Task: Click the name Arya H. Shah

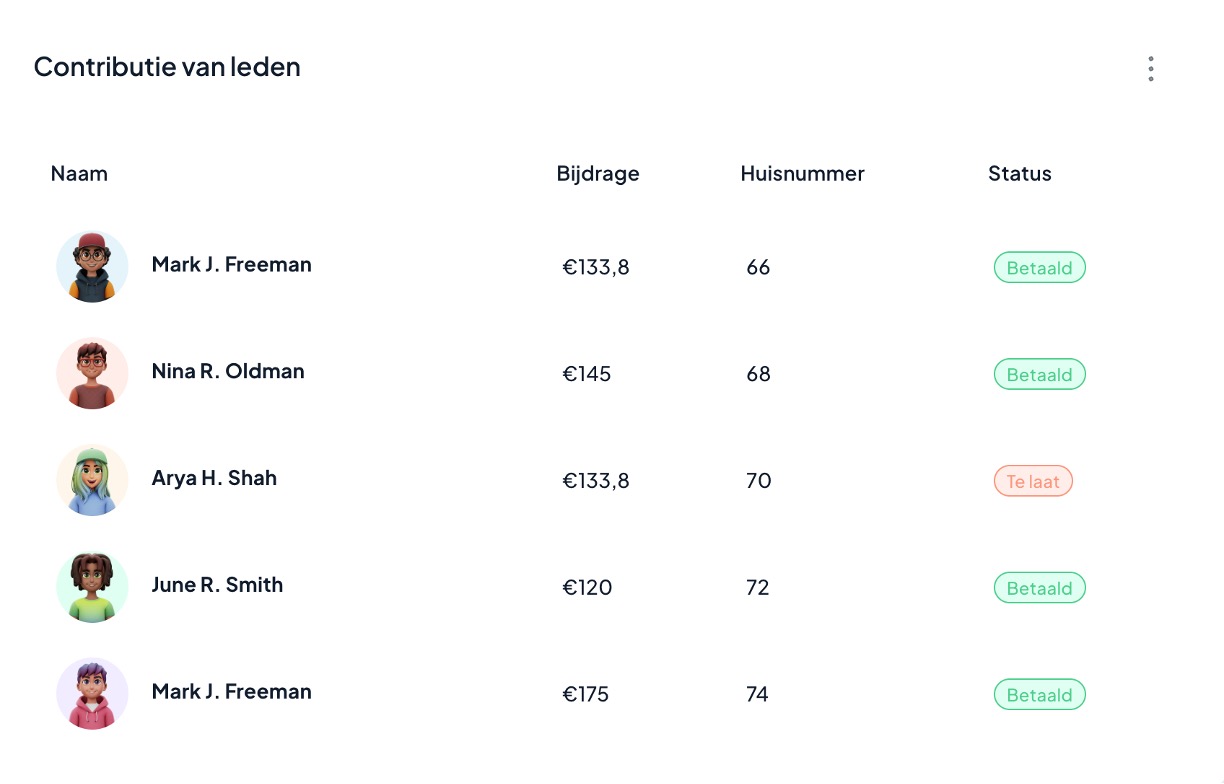Action: [x=214, y=478]
